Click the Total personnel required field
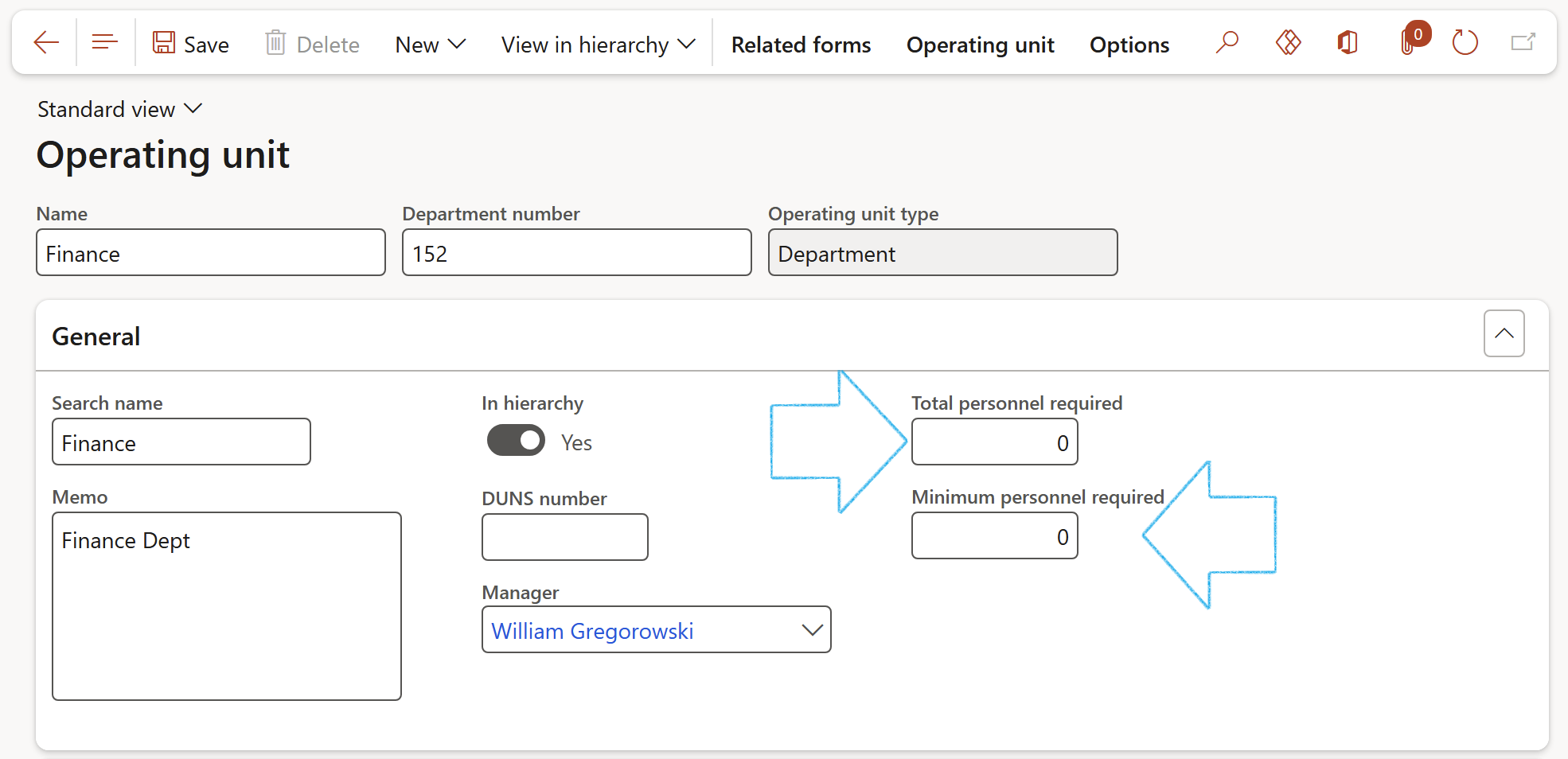Viewport: 1568px width, 759px height. click(994, 442)
